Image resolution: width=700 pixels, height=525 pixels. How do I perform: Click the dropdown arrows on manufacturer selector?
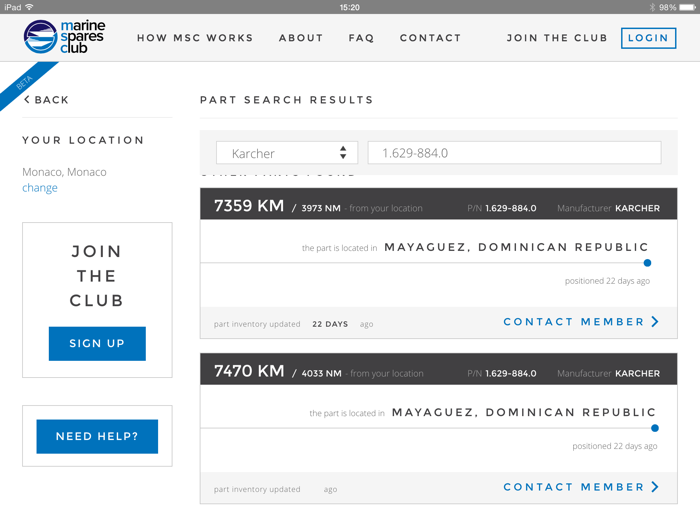(343, 153)
